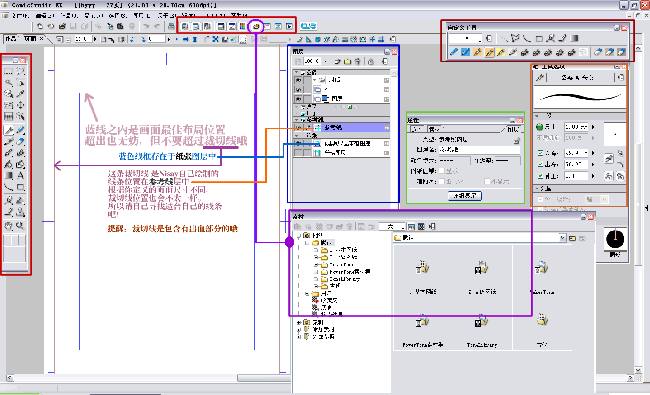The width and height of the screenshot is (650, 395).
Task: Click the black circular color indicator
Action: 615,239
